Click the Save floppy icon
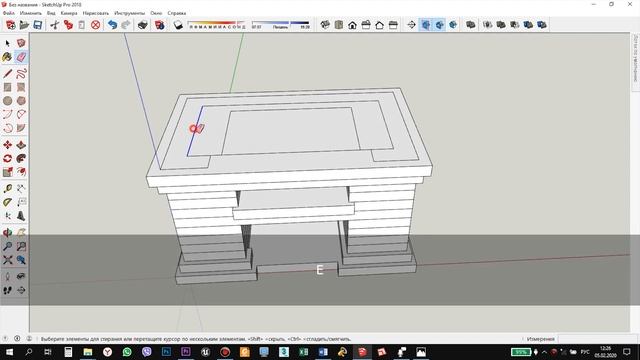Image resolution: width=640 pixels, height=360 pixels. coord(38,25)
